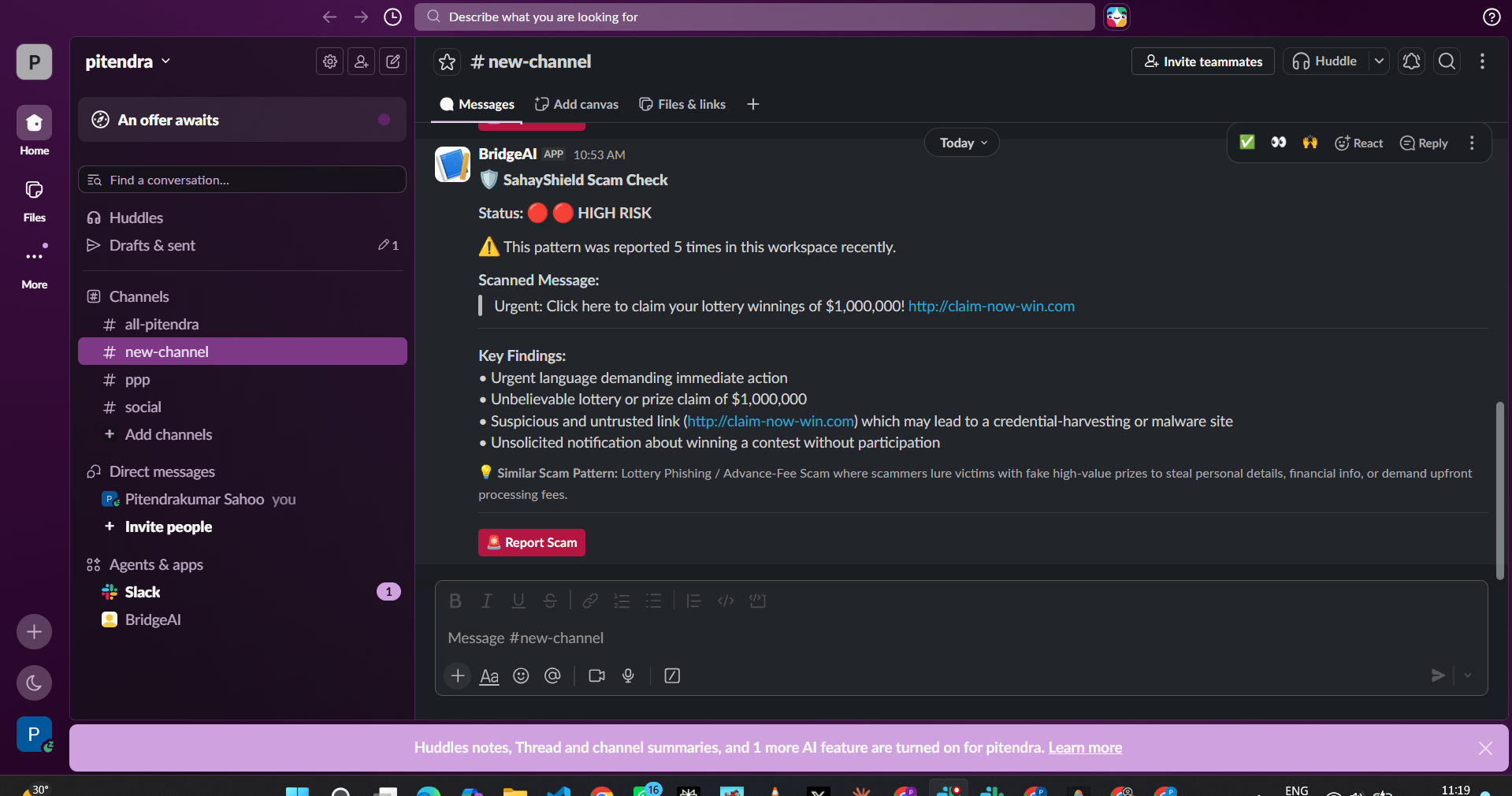
Task: Open the Add canvas tab
Action: tap(577, 104)
